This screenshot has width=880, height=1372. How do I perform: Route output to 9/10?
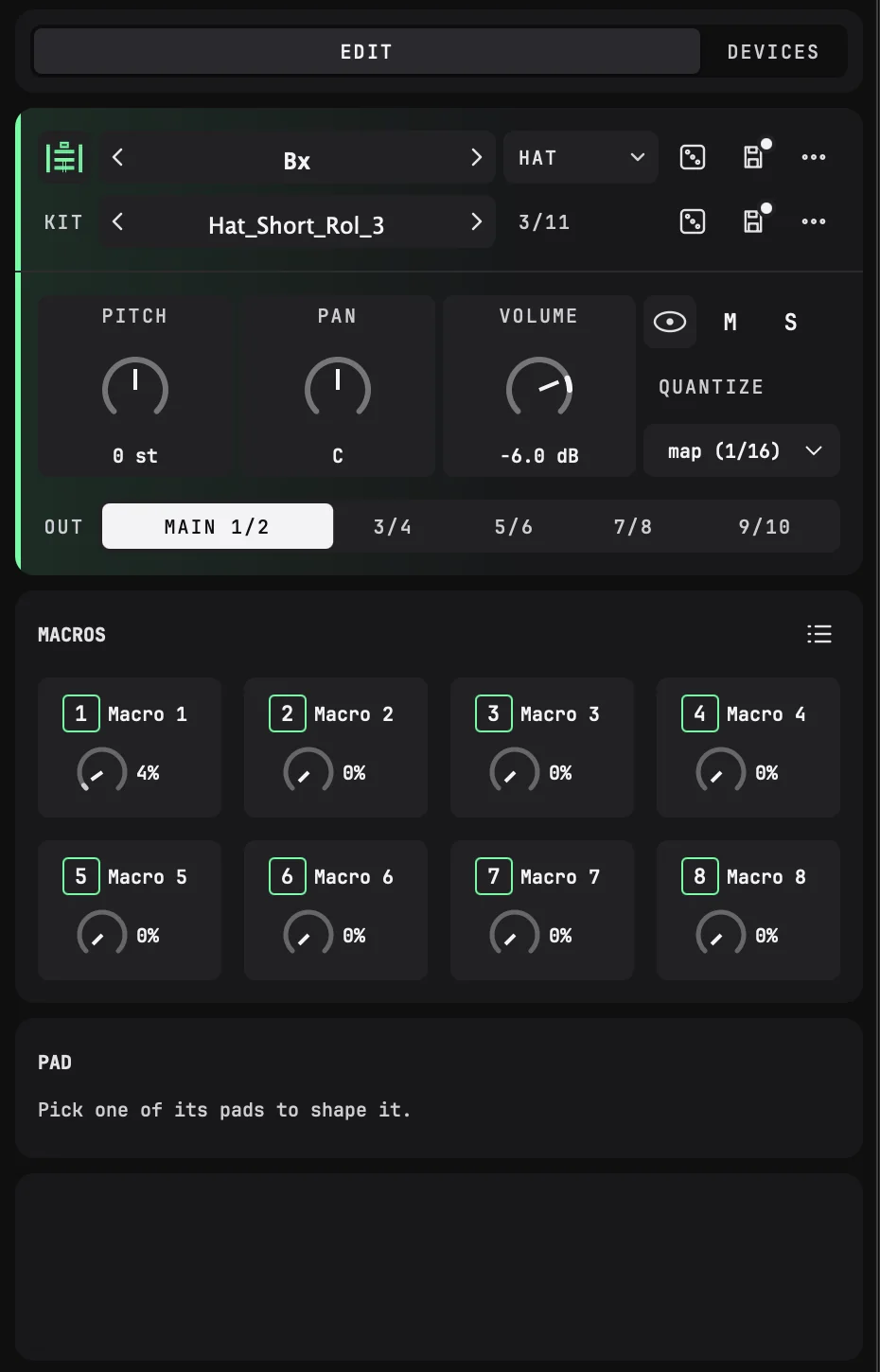click(x=765, y=526)
